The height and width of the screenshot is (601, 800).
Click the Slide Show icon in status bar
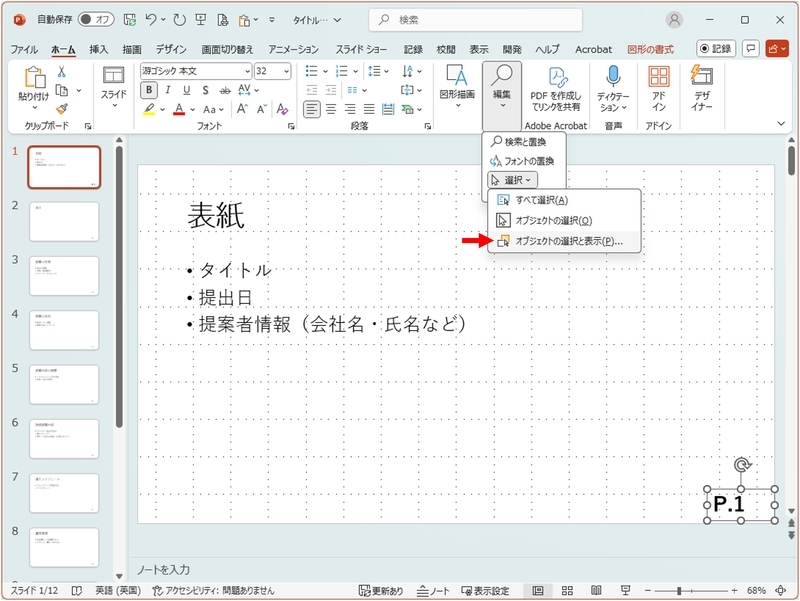pyautogui.click(x=626, y=590)
